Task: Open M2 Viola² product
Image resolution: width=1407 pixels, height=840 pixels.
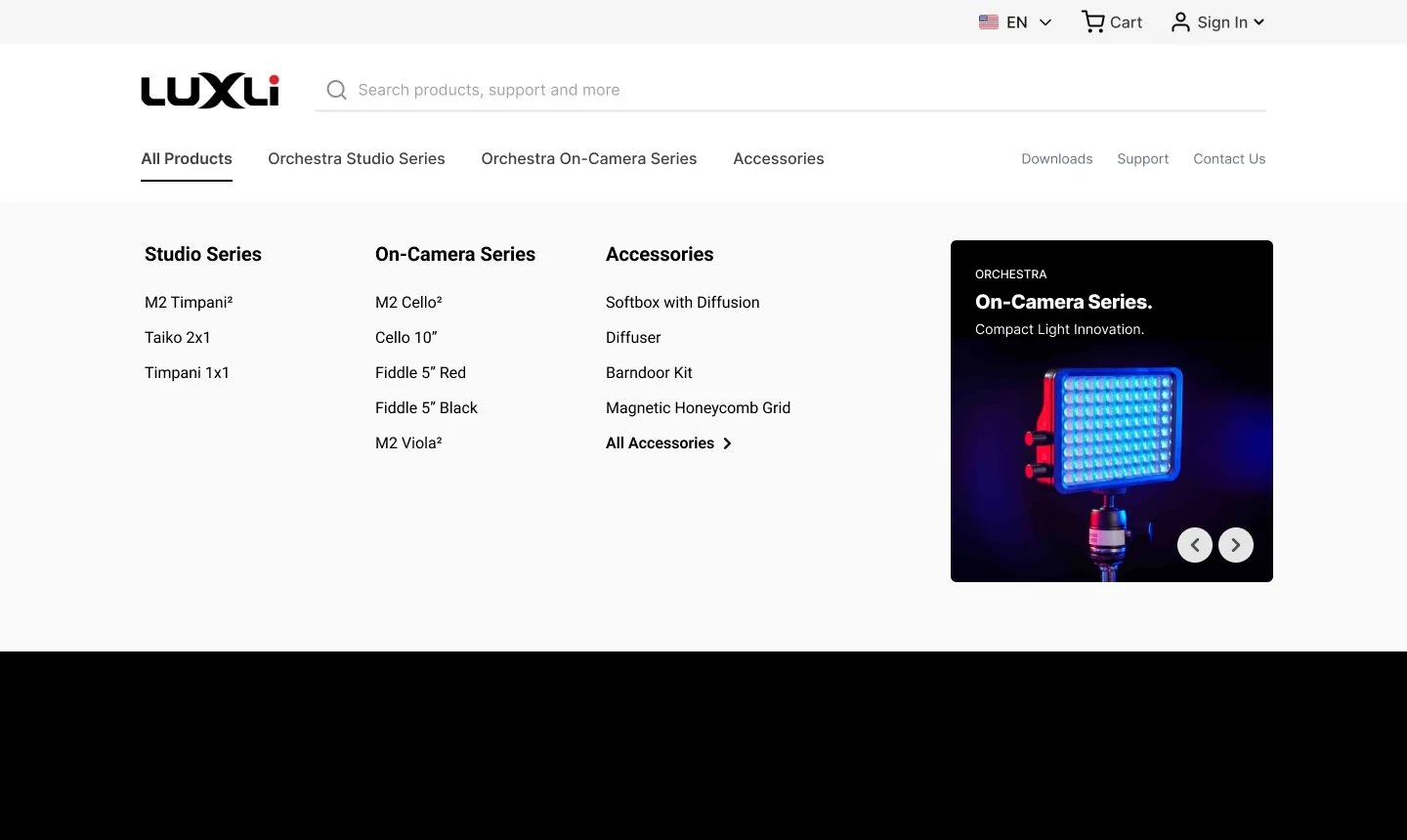Action: coord(408,442)
